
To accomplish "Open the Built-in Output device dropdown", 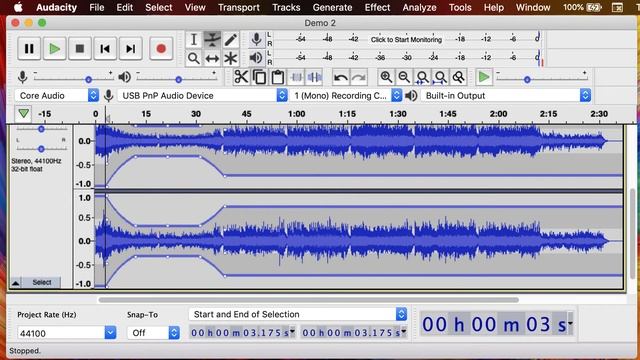I will point(506,96).
